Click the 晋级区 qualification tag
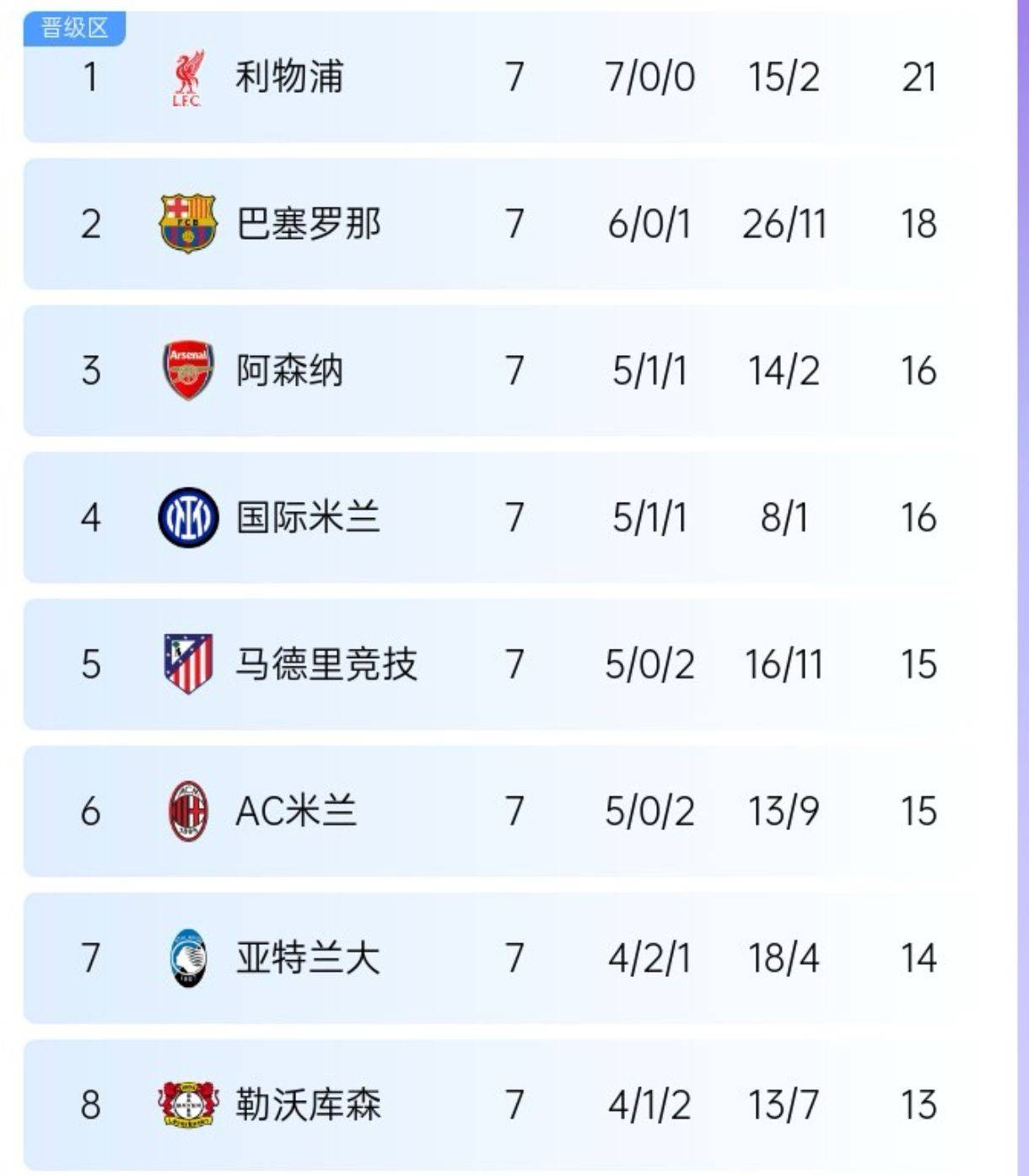Viewport: 1029px width, 1176px height. click(75, 29)
